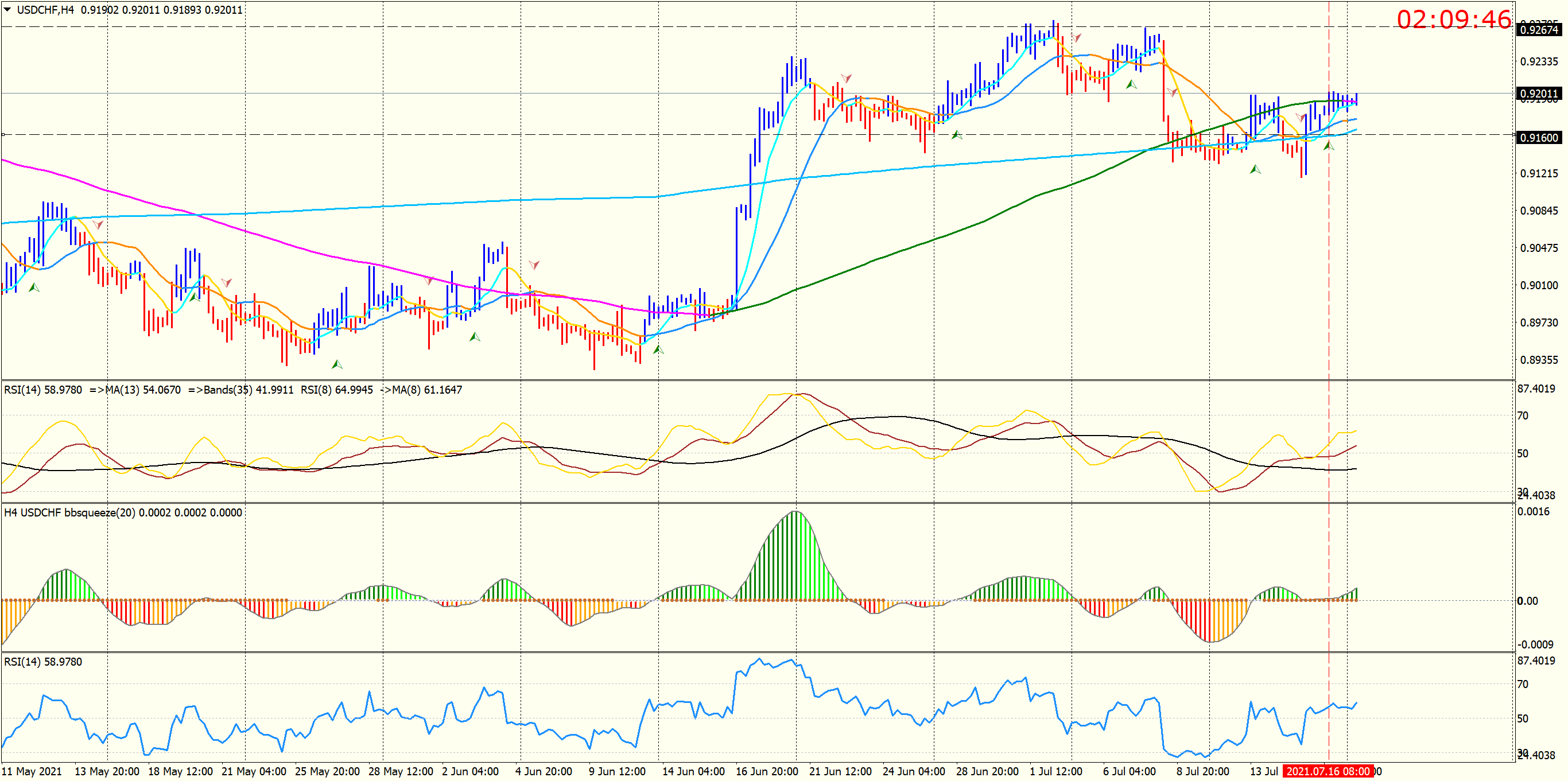Click the red 02:09:46 candle timer
1568x781 pixels.
1454,20
